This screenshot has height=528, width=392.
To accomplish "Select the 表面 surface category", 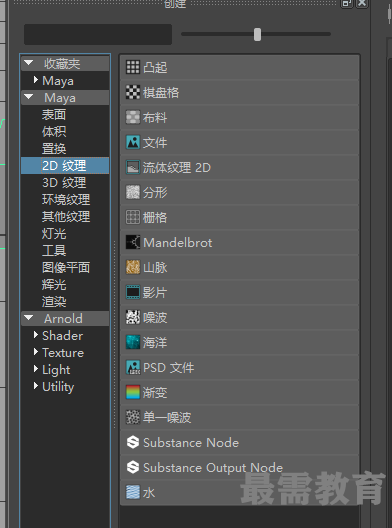I will click(54, 114).
